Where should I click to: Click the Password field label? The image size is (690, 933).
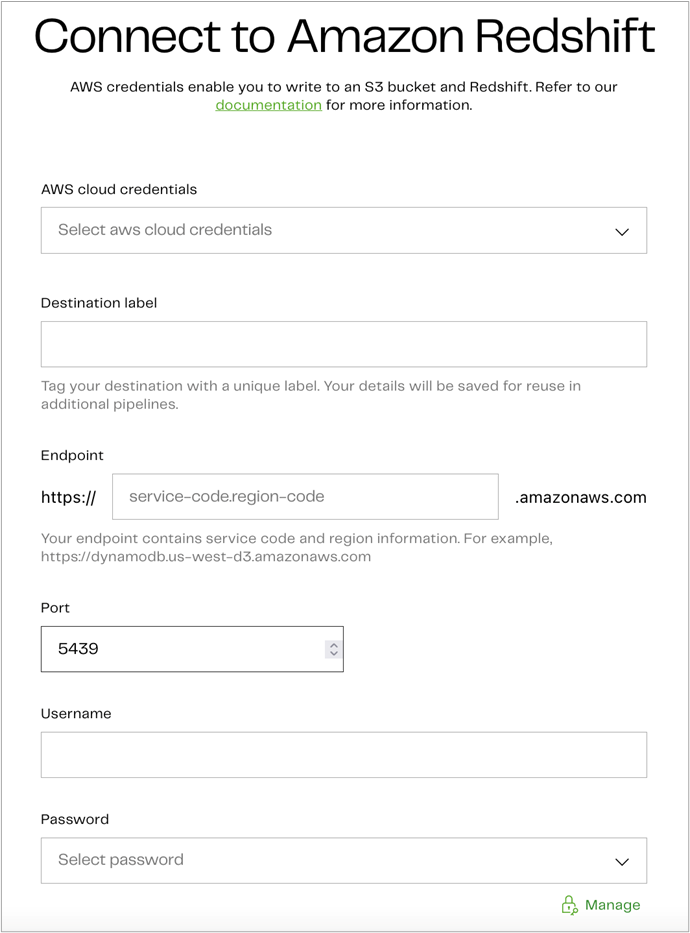[75, 819]
